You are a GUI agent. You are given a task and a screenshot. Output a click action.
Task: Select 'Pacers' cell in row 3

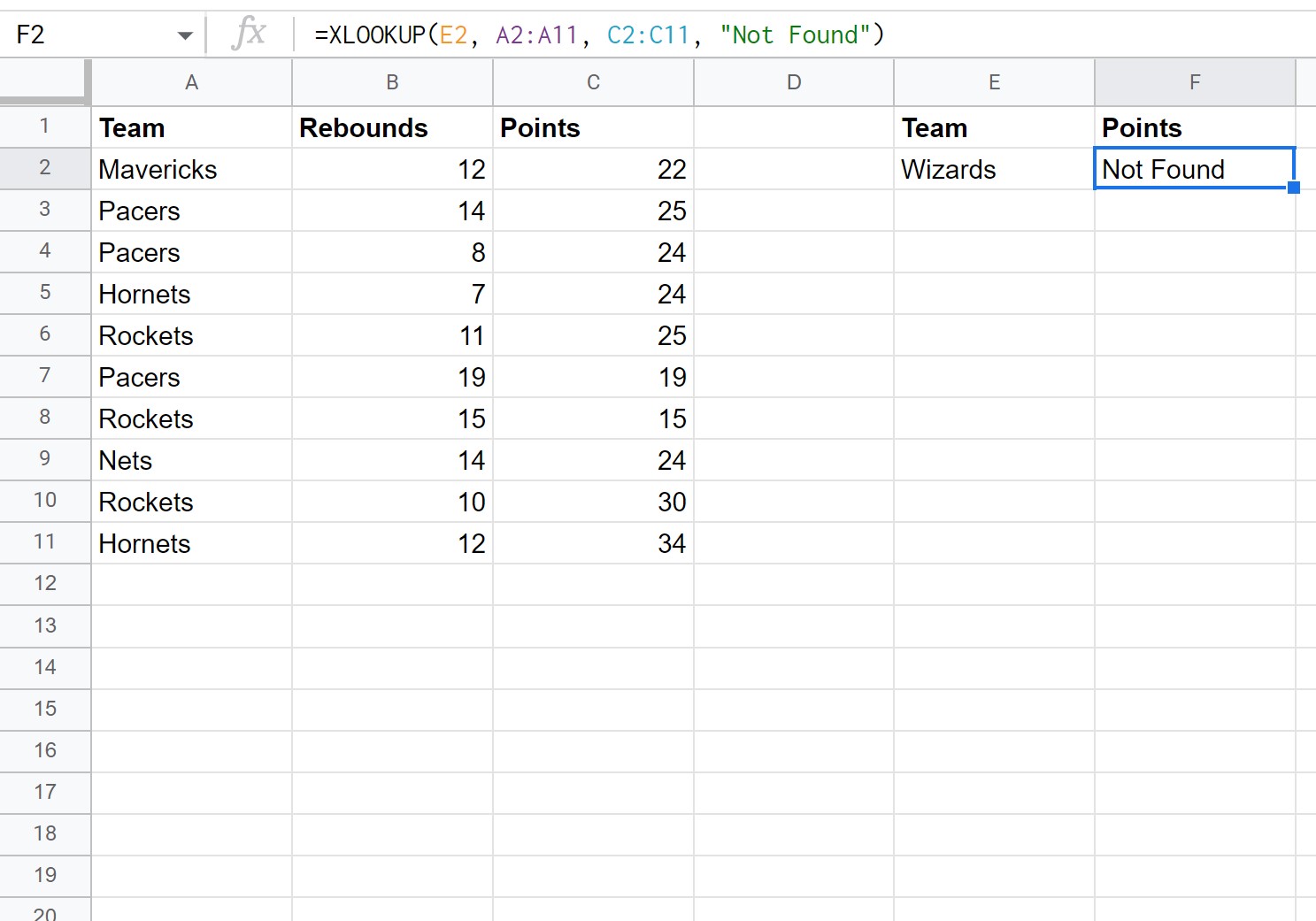tap(192, 211)
